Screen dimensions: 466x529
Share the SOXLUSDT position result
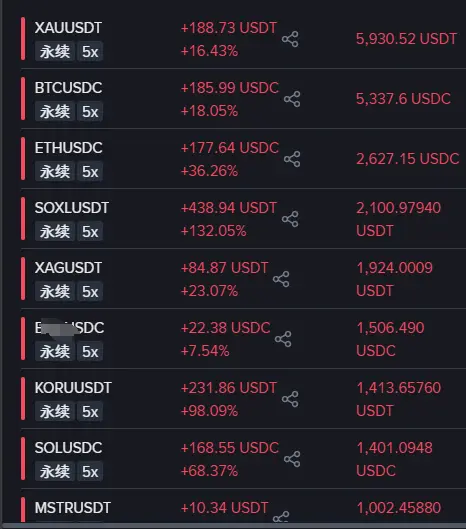pos(290,219)
